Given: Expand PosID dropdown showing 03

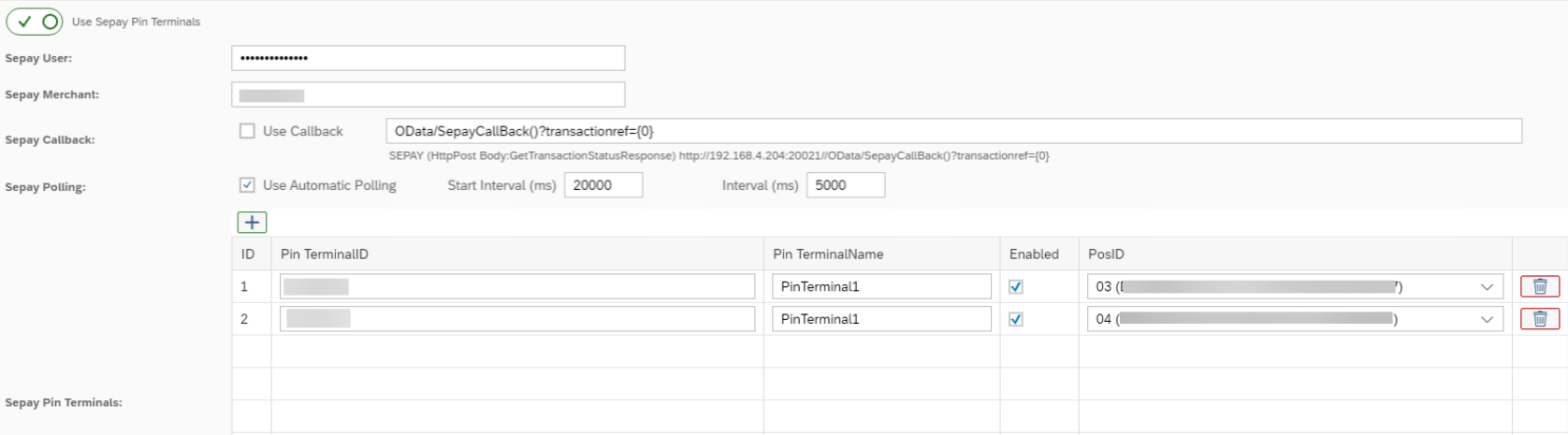Looking at the screenshot, I should click(1486, 287).
